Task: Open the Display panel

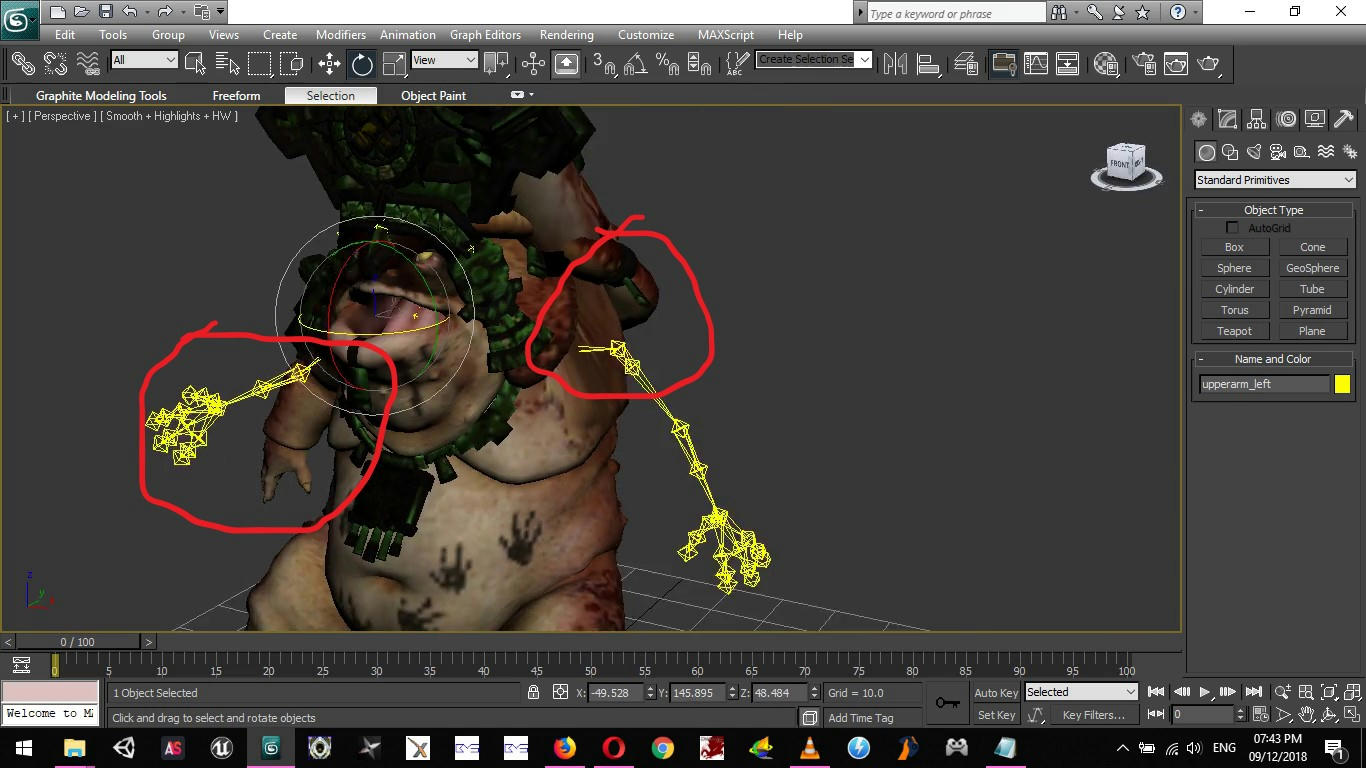Action: pos(1315,119)
